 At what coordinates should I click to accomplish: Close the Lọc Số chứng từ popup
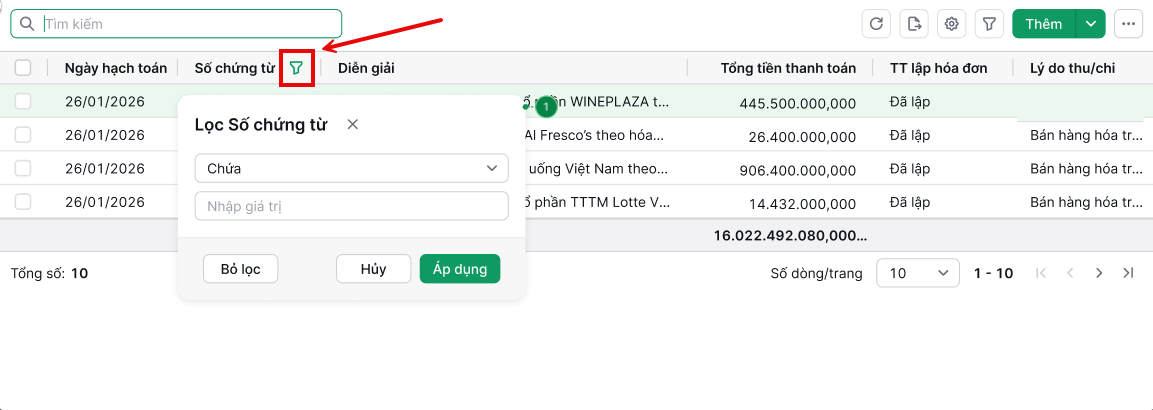click(x=352, y=124)
